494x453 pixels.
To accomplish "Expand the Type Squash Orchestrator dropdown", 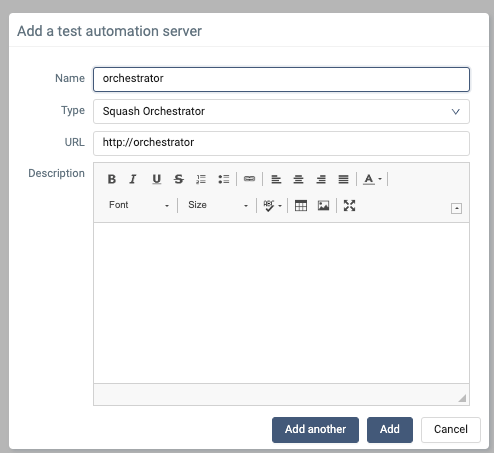I will tap(281, 111).
